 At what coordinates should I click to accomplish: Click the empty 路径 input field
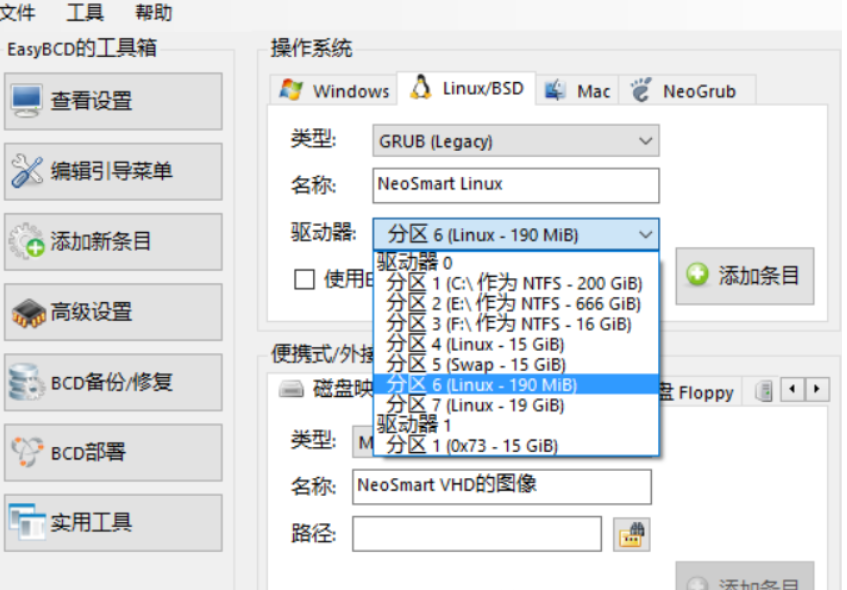click(477, 534)
